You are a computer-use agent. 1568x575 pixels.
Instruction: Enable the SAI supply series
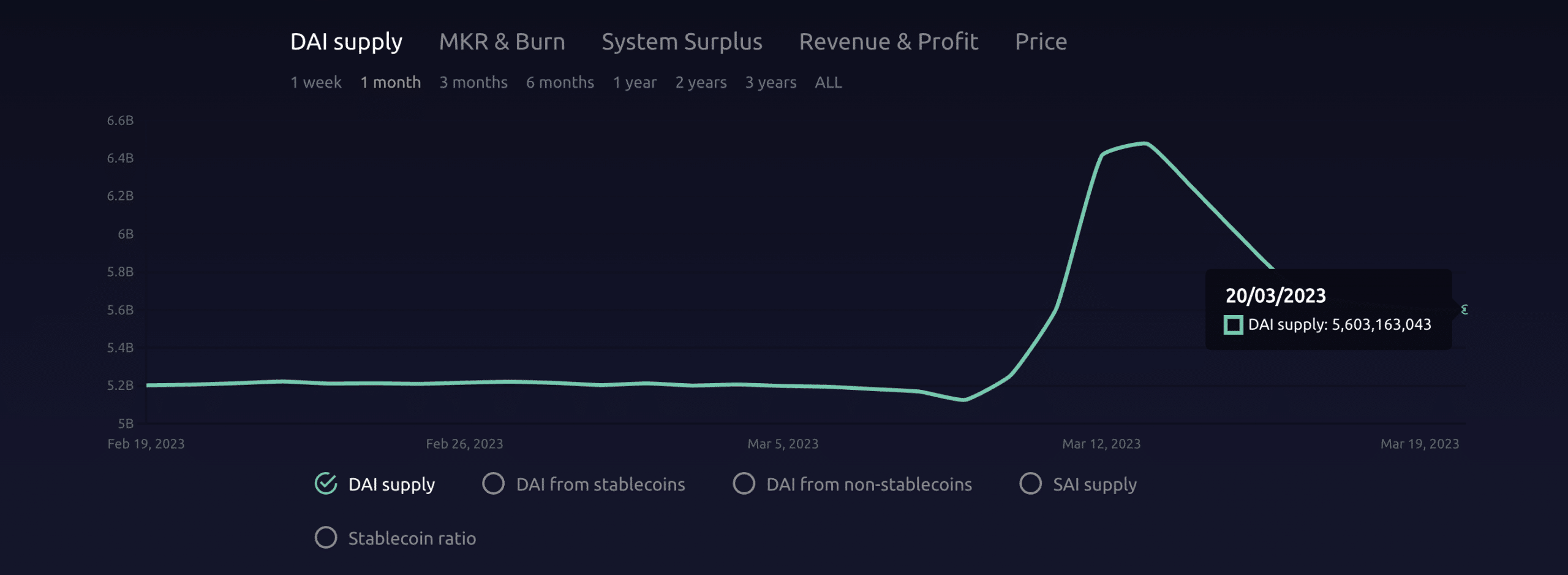tap(1031, 484)
